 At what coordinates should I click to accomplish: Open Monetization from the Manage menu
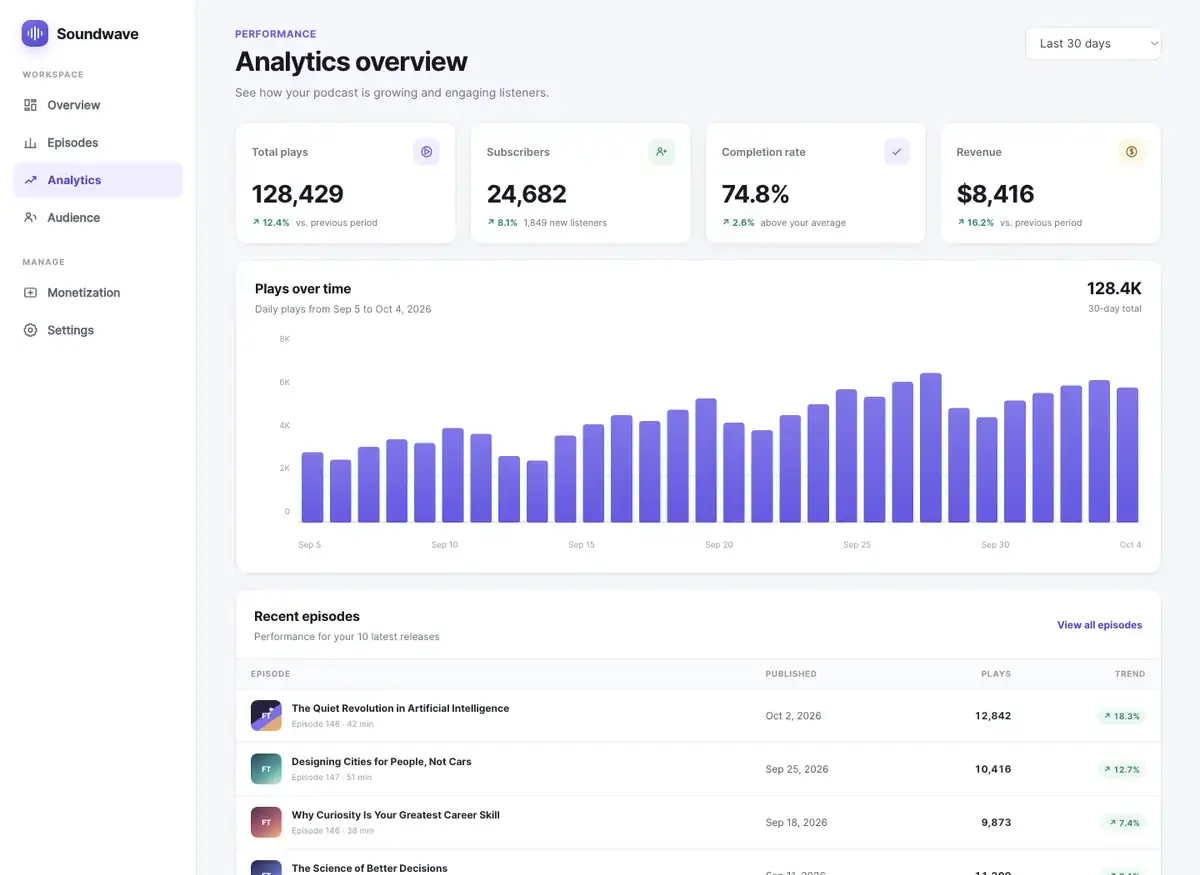[x=98, y=293]
